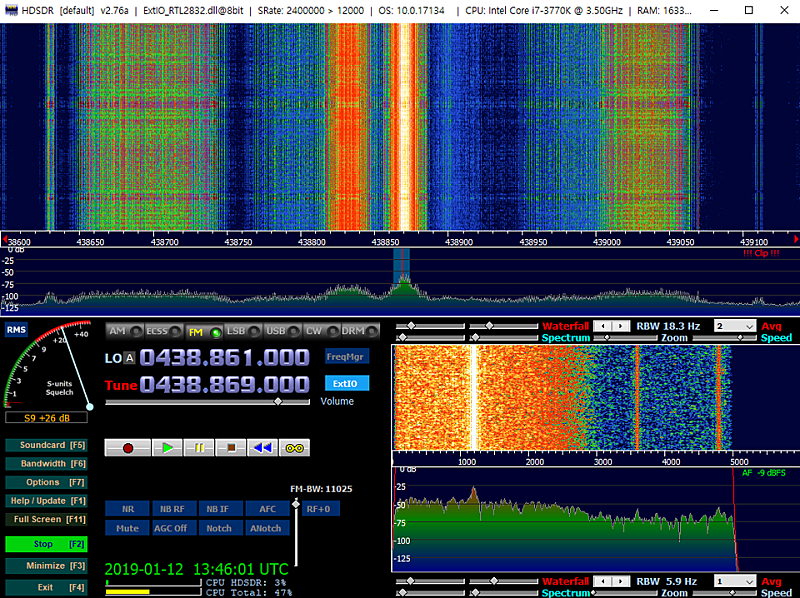Open Soundcard [F5] settings
The image size is (800, 598).
47,445
